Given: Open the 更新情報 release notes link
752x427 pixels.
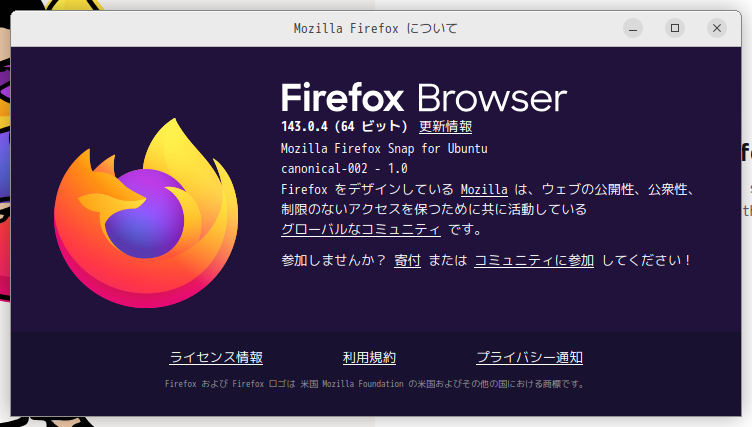Looking at the screenshot, I should point(446,127).
